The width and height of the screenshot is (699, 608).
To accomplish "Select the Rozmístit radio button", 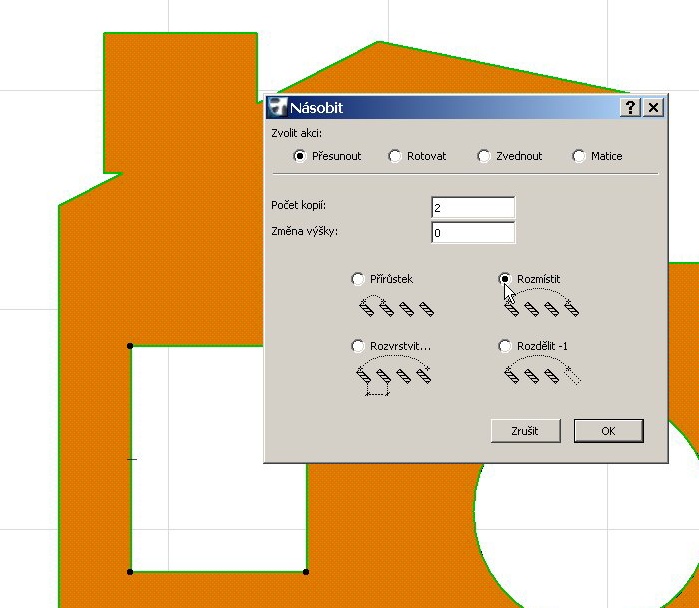I will (505, 279).
